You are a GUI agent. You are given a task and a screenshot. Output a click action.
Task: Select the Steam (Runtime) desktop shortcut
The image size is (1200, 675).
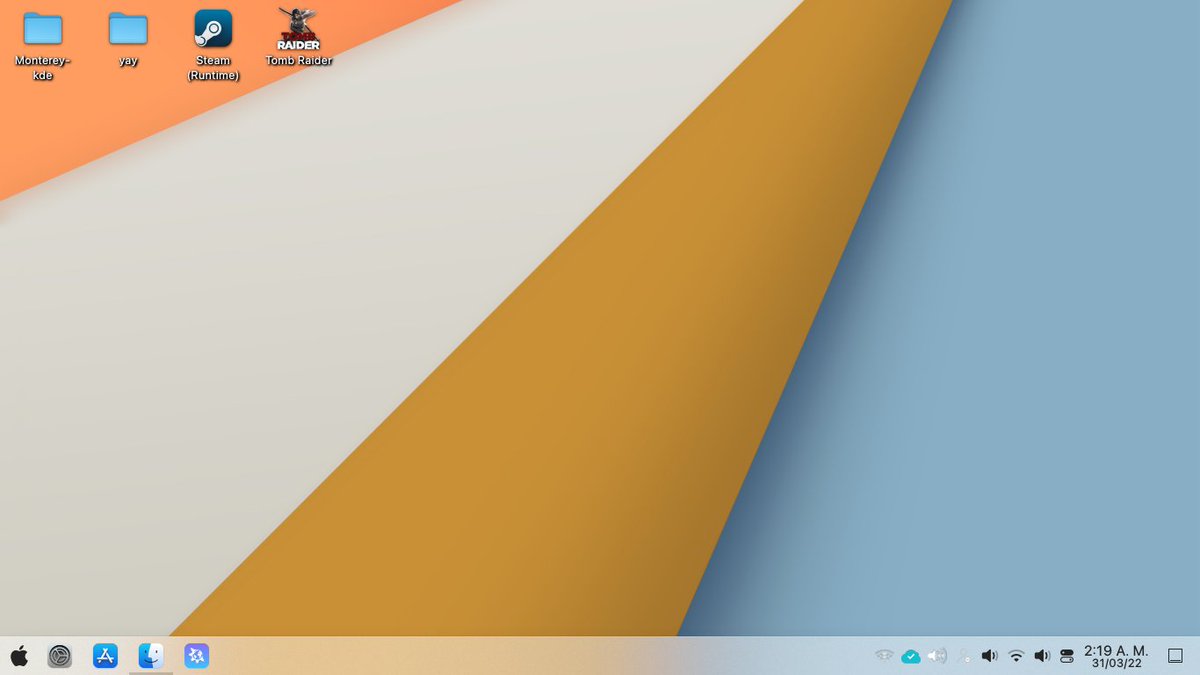[x=213, y=46]
